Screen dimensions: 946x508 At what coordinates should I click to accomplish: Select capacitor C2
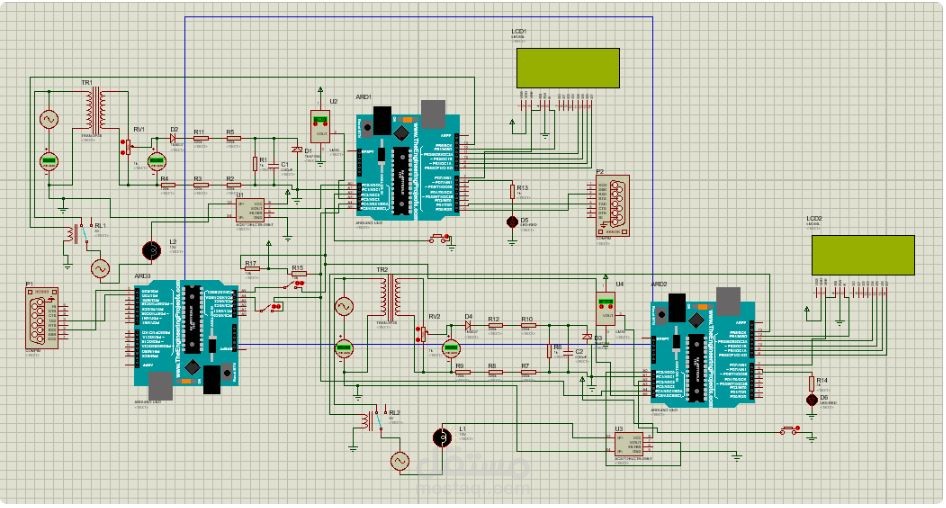click(568, 351)
